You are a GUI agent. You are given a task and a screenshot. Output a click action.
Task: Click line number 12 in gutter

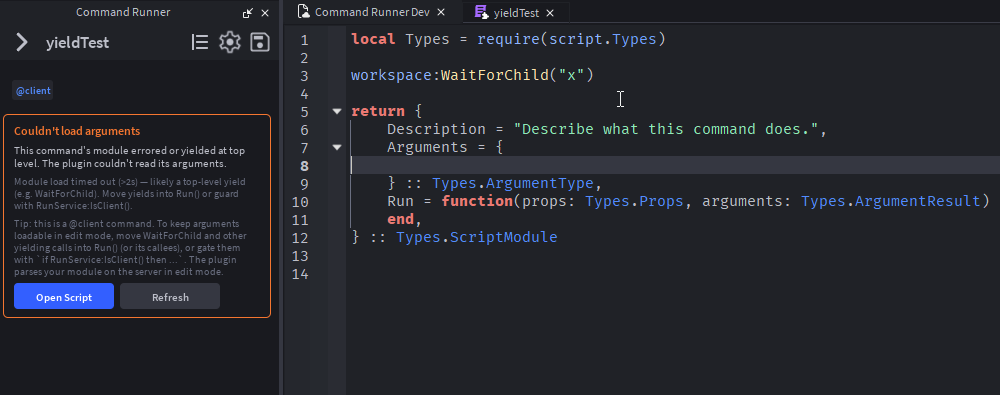[300, 238]
